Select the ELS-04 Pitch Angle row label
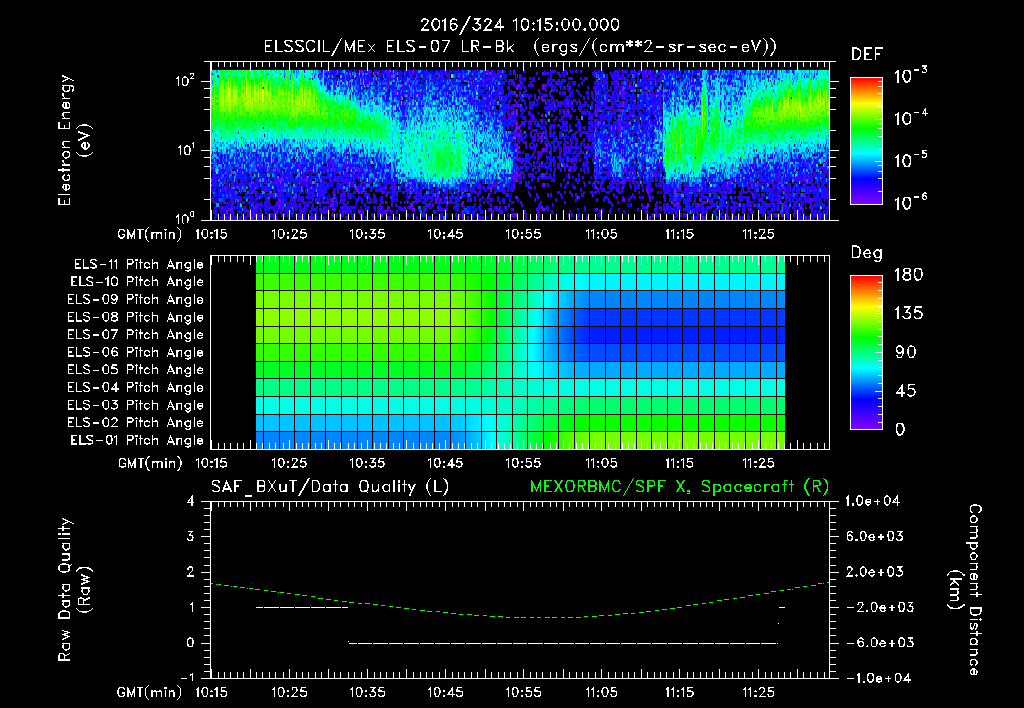This screenshot has height=708, width=1024. click(x=136, y=387)
